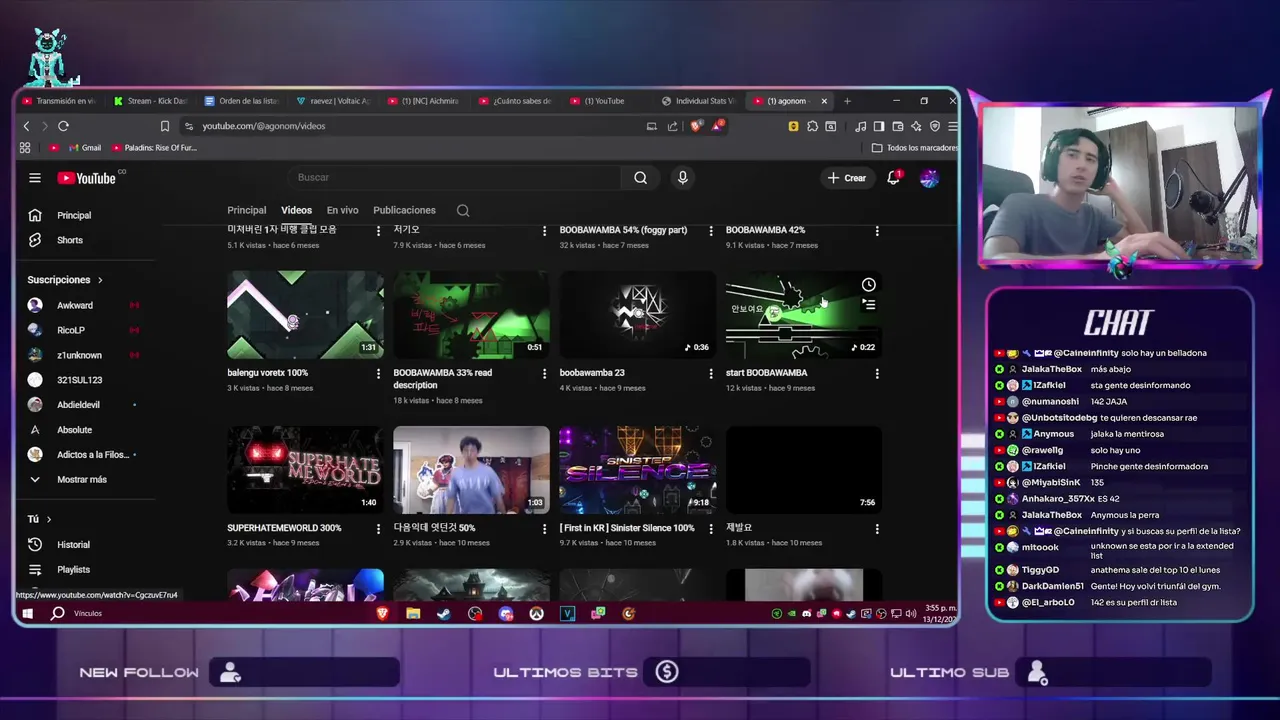Open Todos los marcadores bookmarks folder

[x=915, y=148]
